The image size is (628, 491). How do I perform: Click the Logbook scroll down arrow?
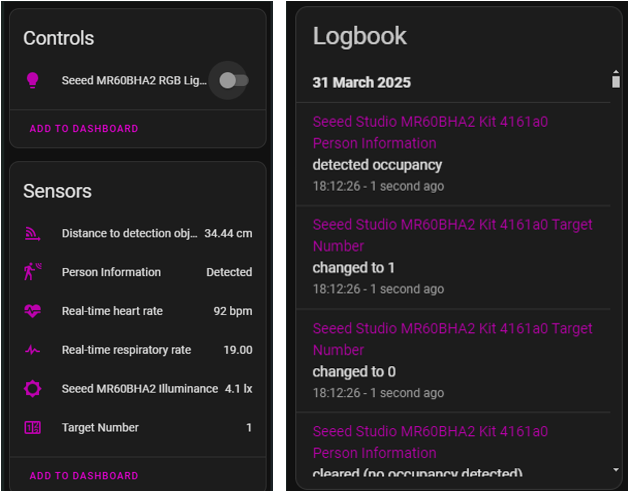[616, 468]
